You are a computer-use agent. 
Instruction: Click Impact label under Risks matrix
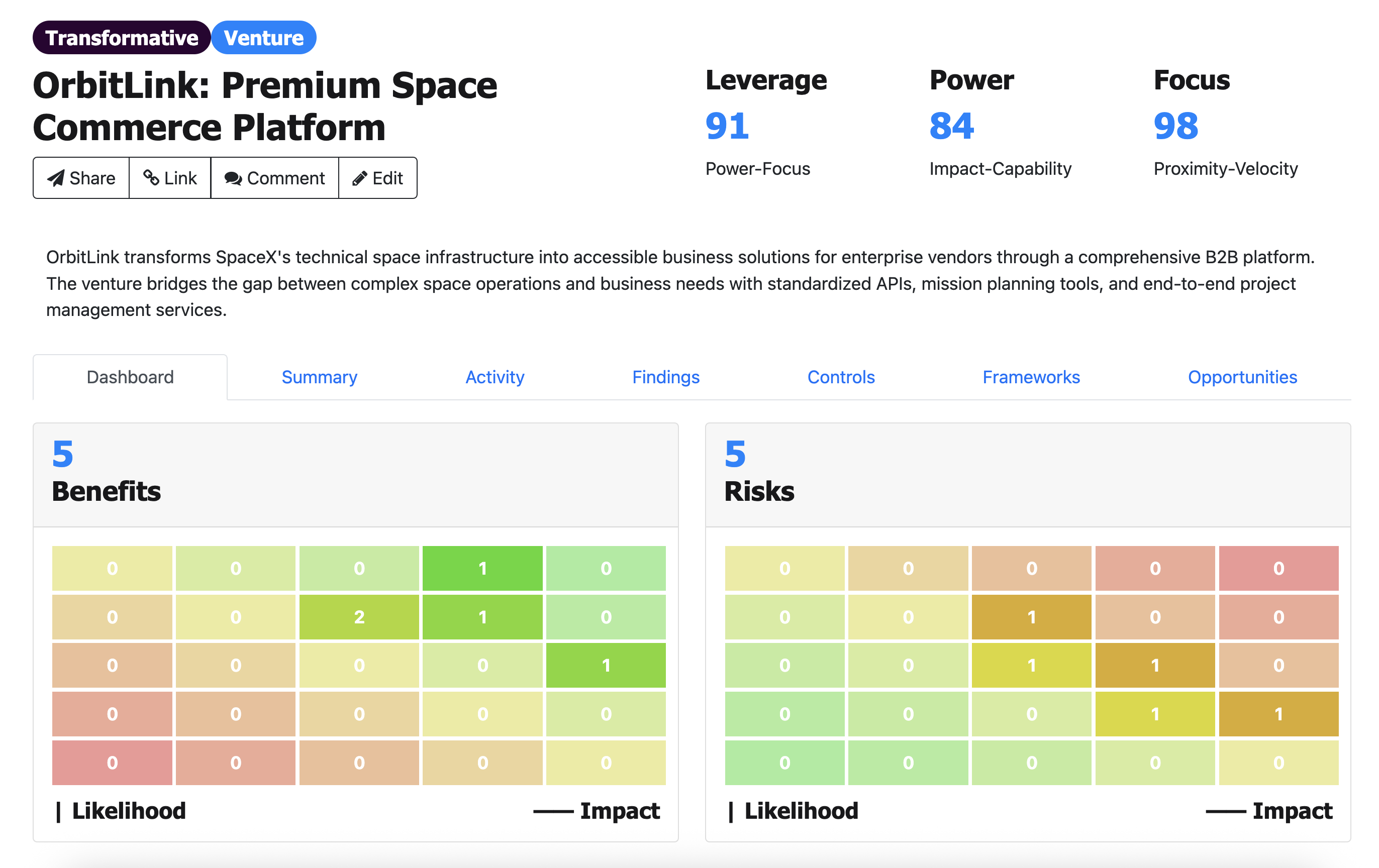1293,811
